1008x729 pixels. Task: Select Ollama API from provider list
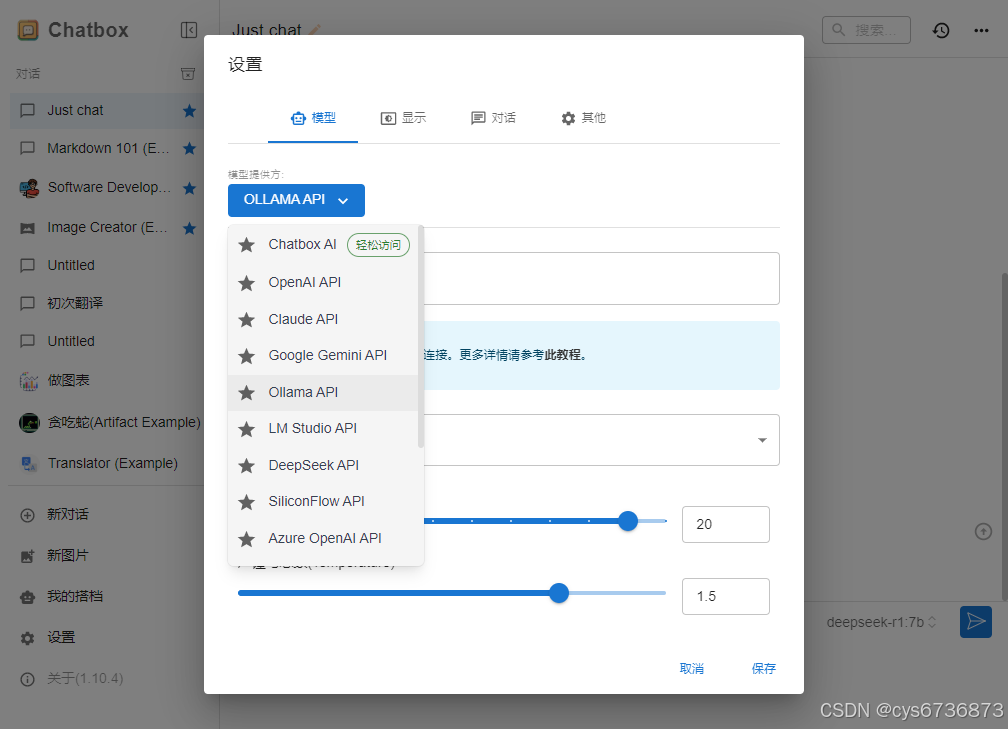point(323,392)
